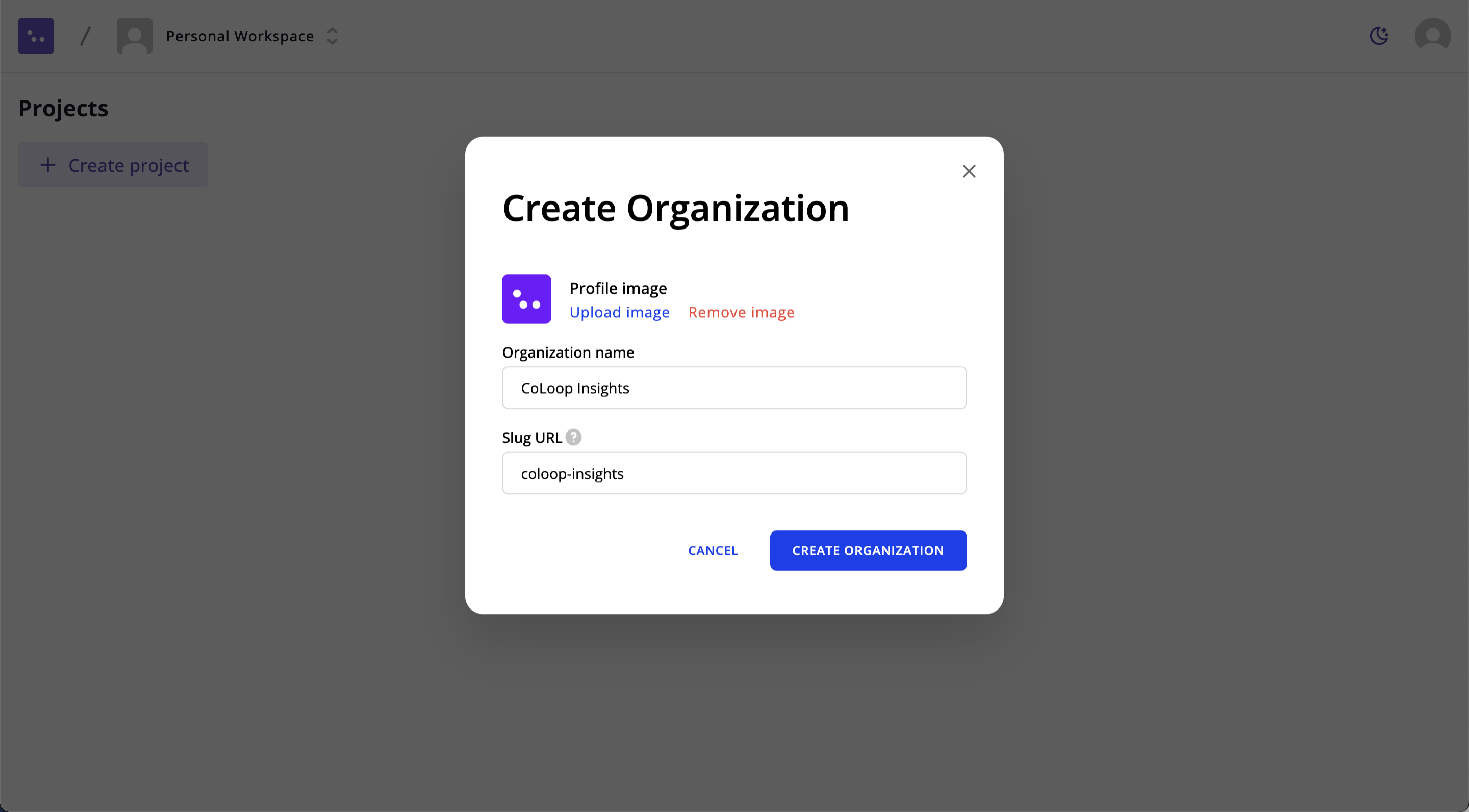Click the Create project button

point(113,165)
